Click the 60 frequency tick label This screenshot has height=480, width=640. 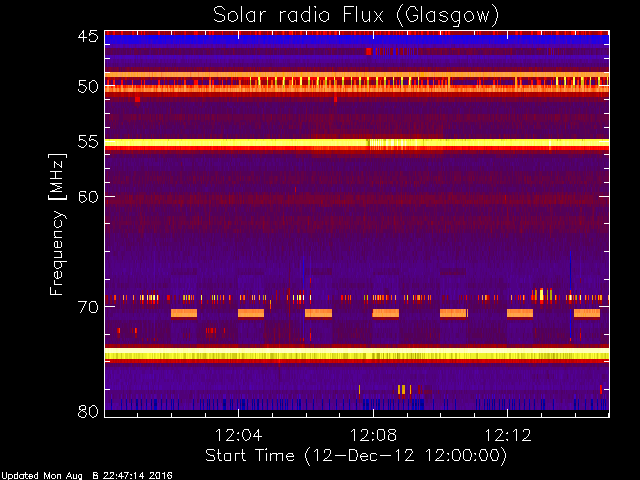click(88, 197)
